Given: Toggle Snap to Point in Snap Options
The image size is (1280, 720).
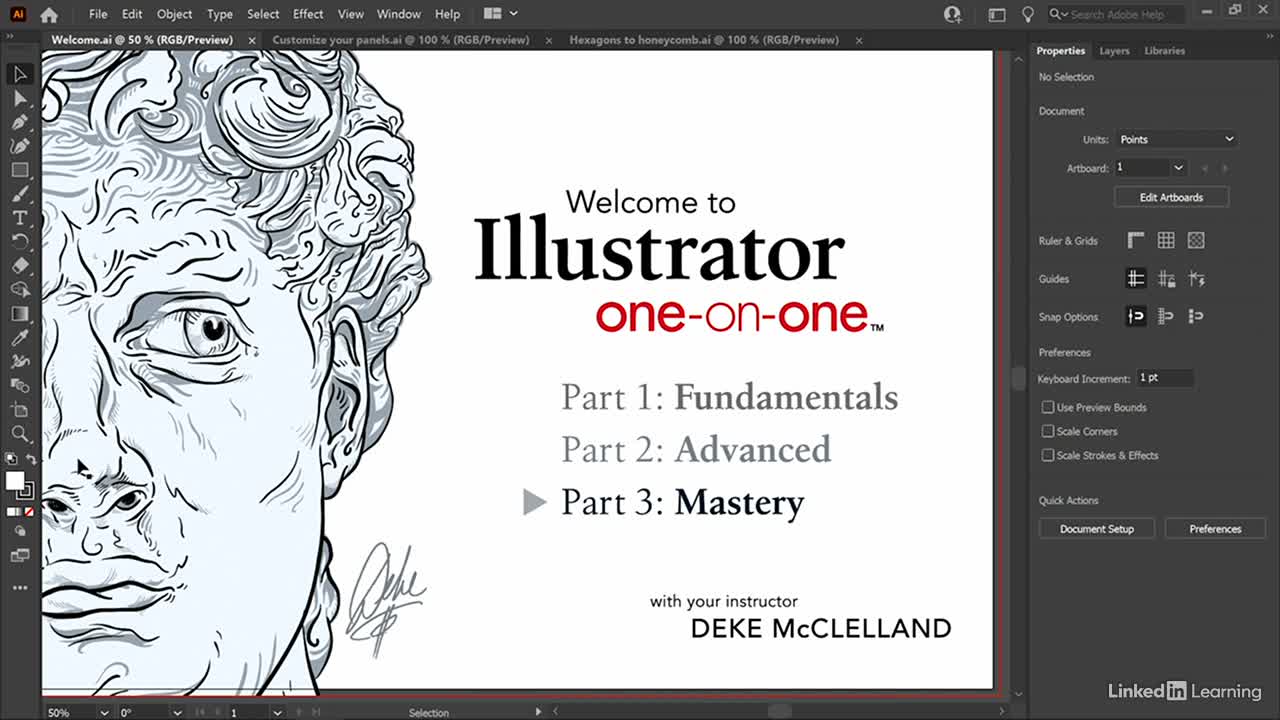Looking at the screenshot, I should (1136, 316).
